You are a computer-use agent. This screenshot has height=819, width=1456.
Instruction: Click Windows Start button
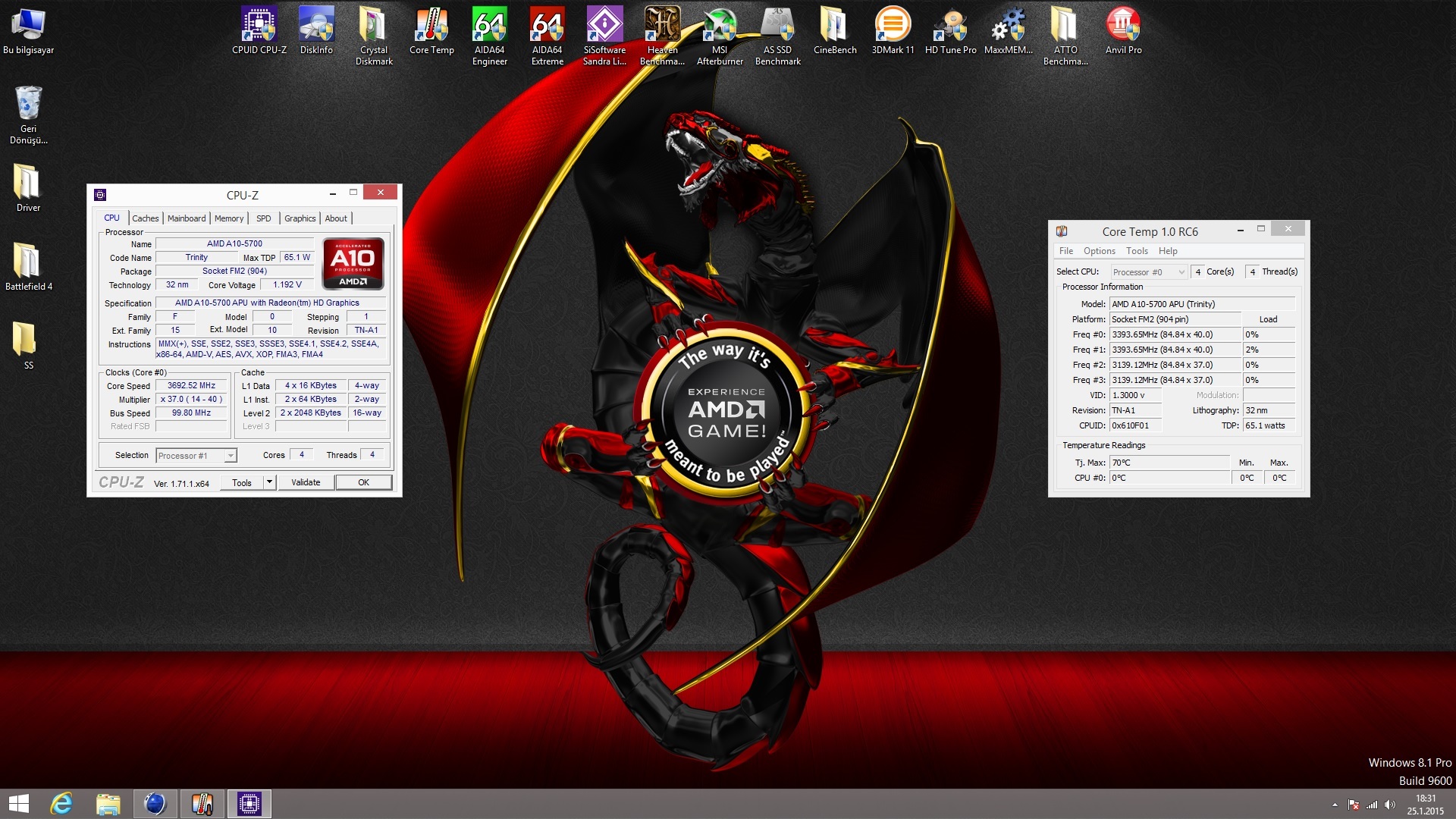[x=19, y=804]
